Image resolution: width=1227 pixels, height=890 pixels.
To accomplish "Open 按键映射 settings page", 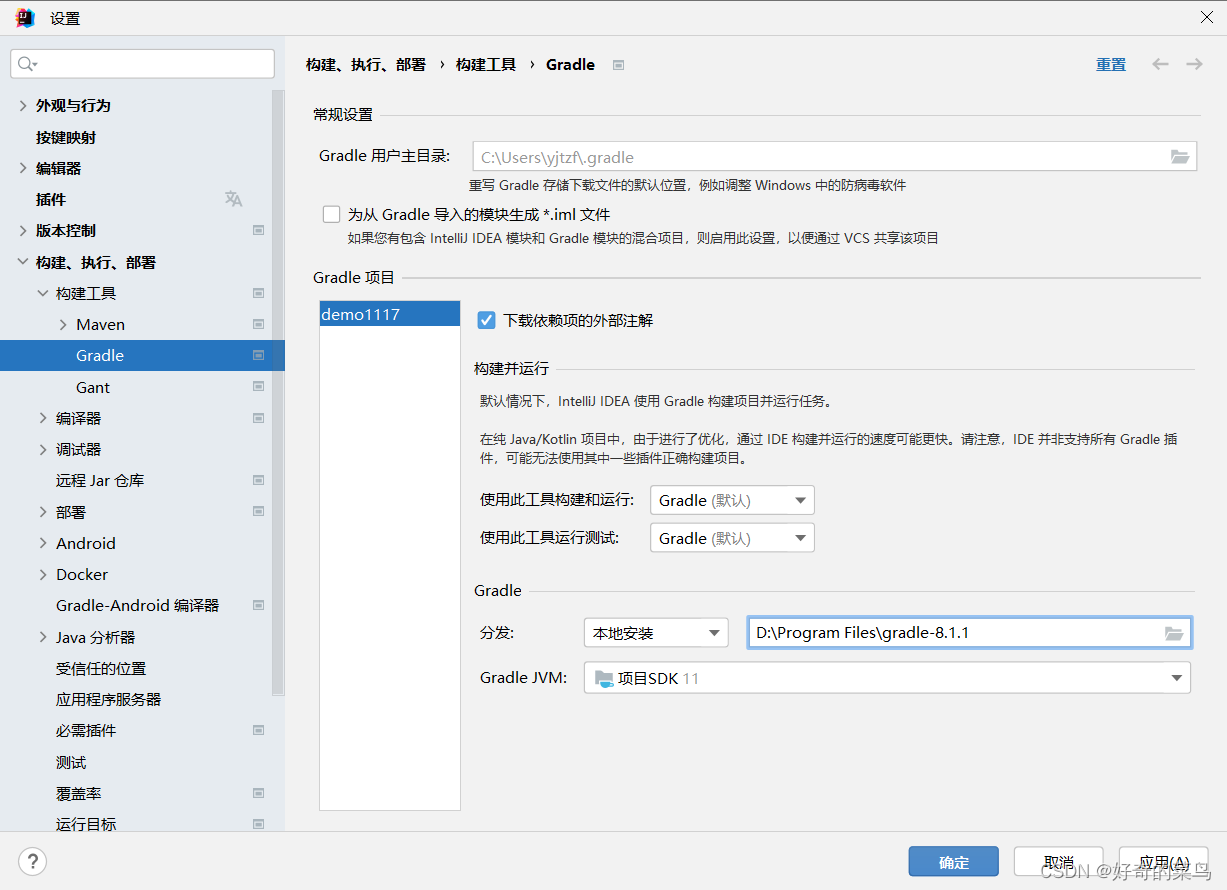I will [66, 137].
